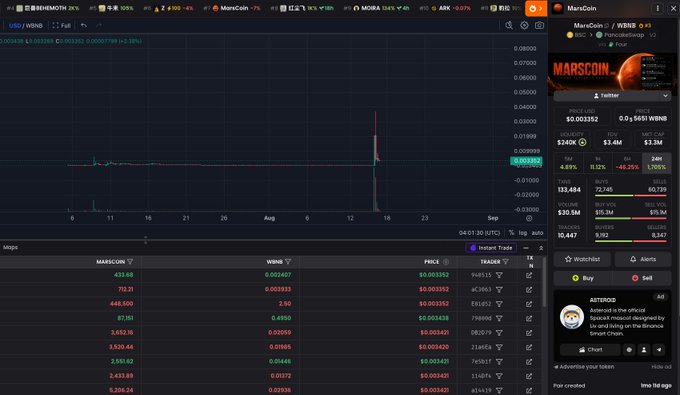Click the Sell button
This screenshot has width=680, height=395.
click(x=642, y=278)
